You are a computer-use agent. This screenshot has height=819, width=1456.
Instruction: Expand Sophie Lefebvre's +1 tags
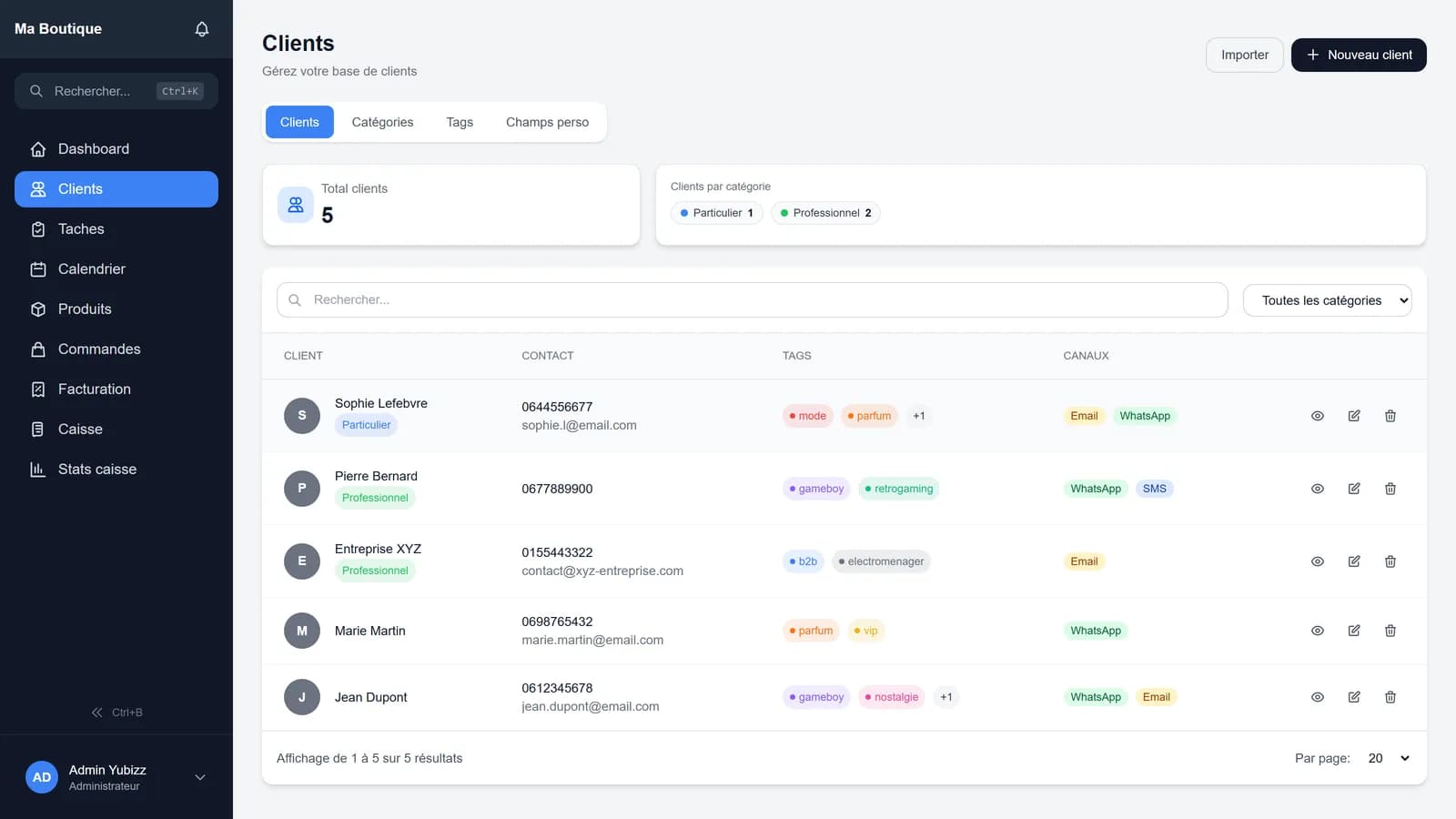point(919,416)
